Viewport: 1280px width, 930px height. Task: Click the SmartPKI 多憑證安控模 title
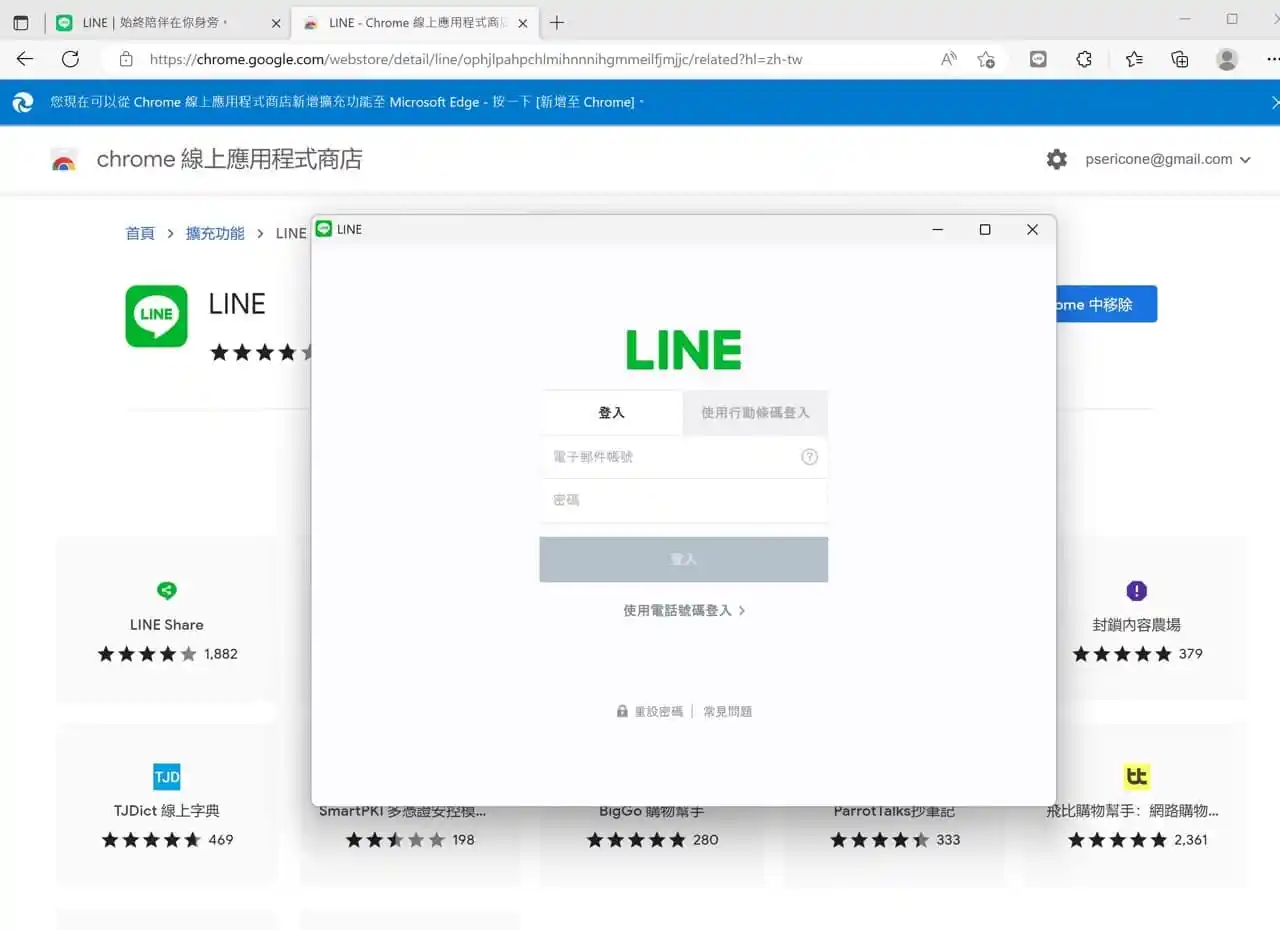403,811
